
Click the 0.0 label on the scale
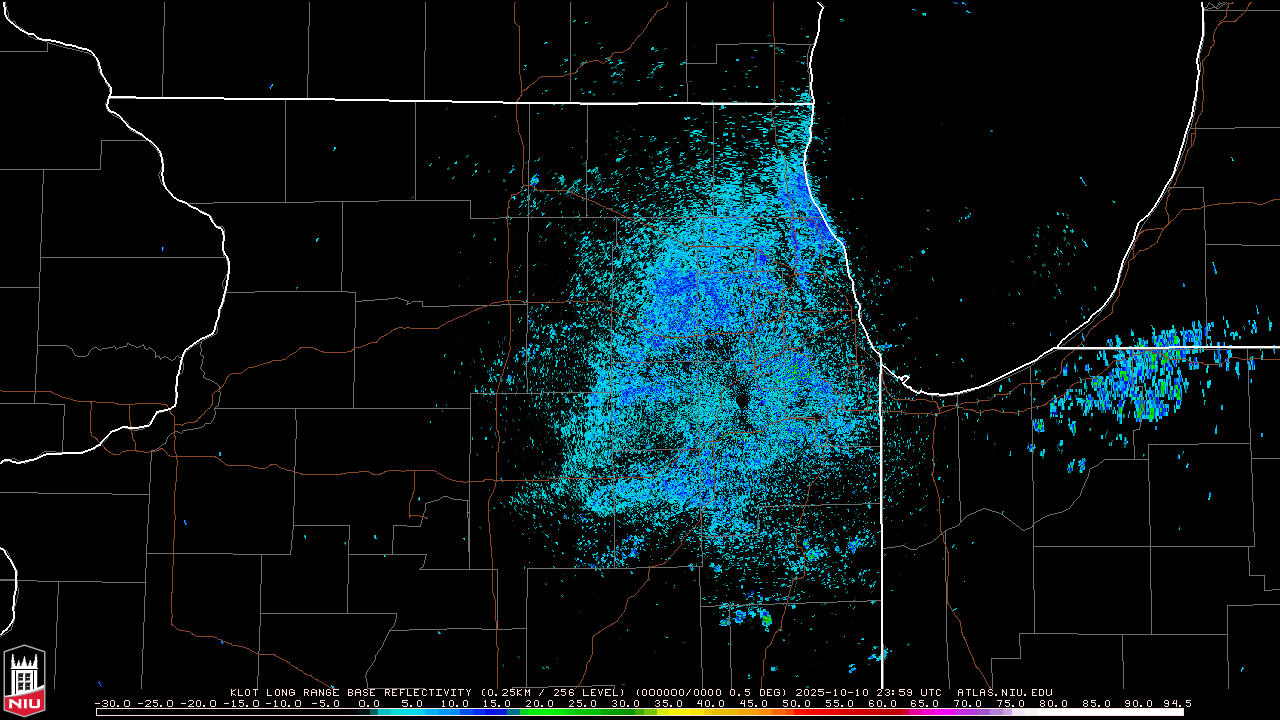[369, 703]
